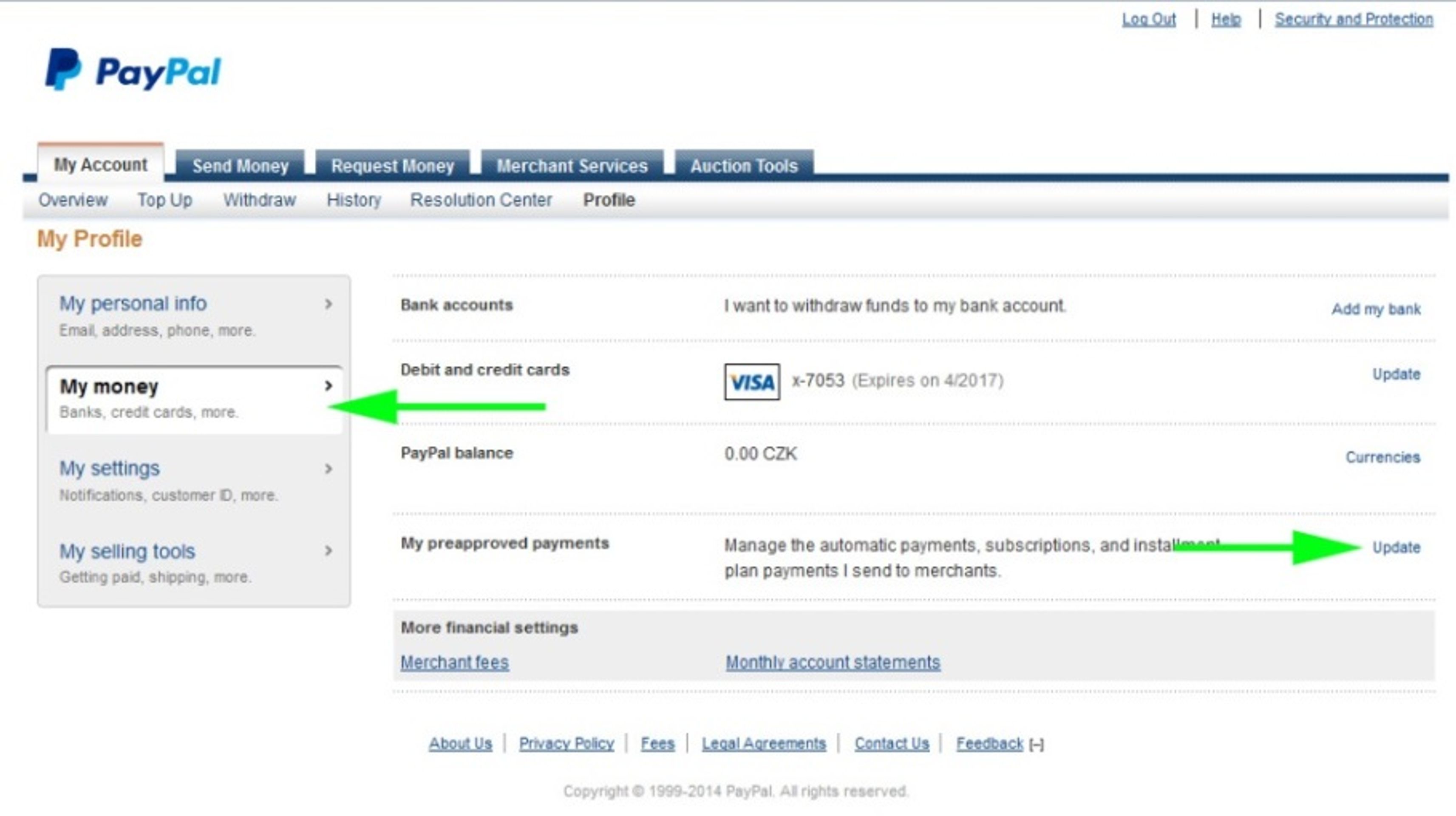Click the Debit and credit cards label
Viewport: 1456px width, 816px height.
coord(485,370)
